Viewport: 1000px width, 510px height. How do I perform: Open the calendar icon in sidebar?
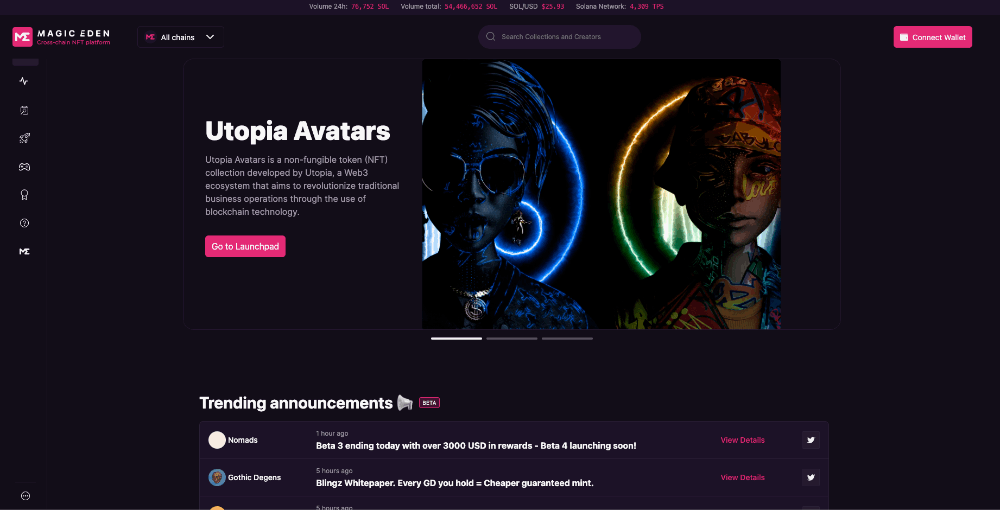tap(24, 110)
